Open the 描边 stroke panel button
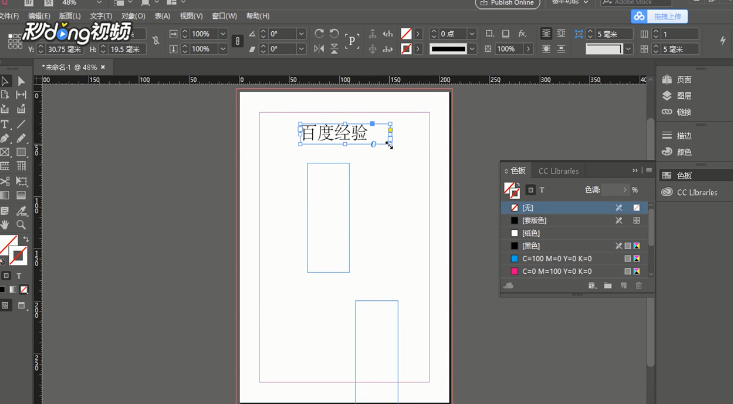 (677, 136)
